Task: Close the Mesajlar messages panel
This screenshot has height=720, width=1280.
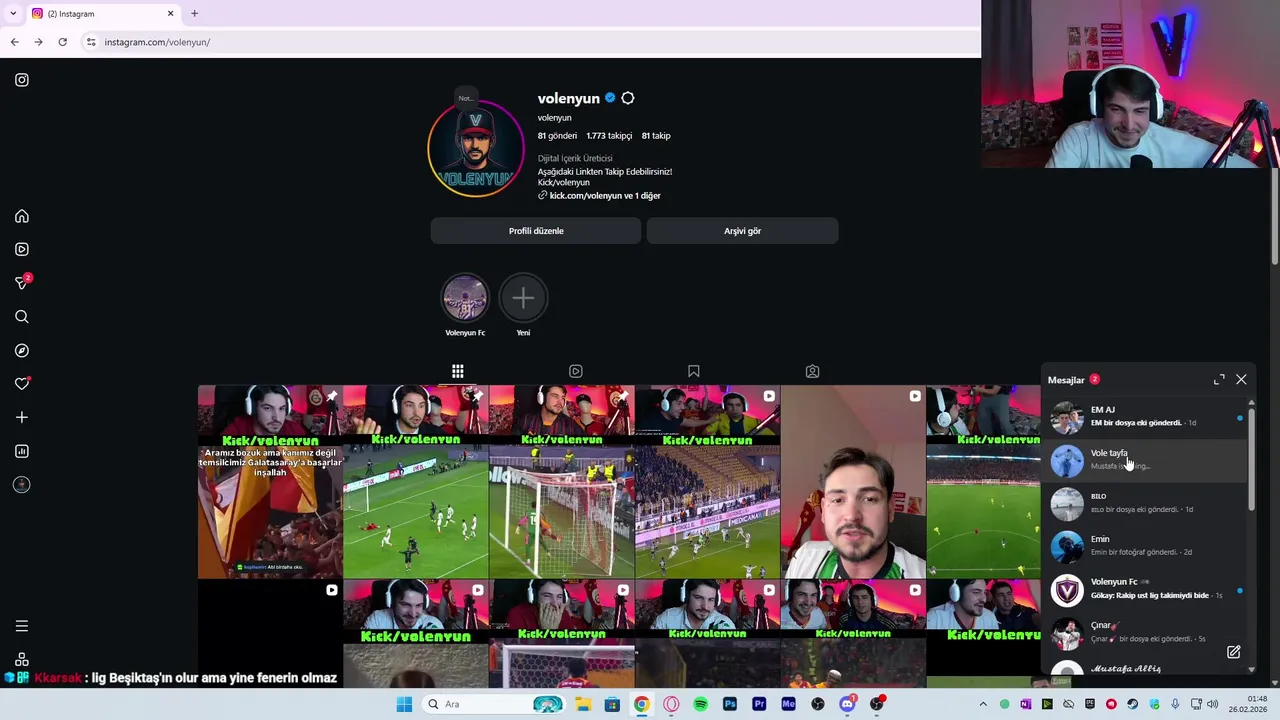Action: tap(1241, 380)
